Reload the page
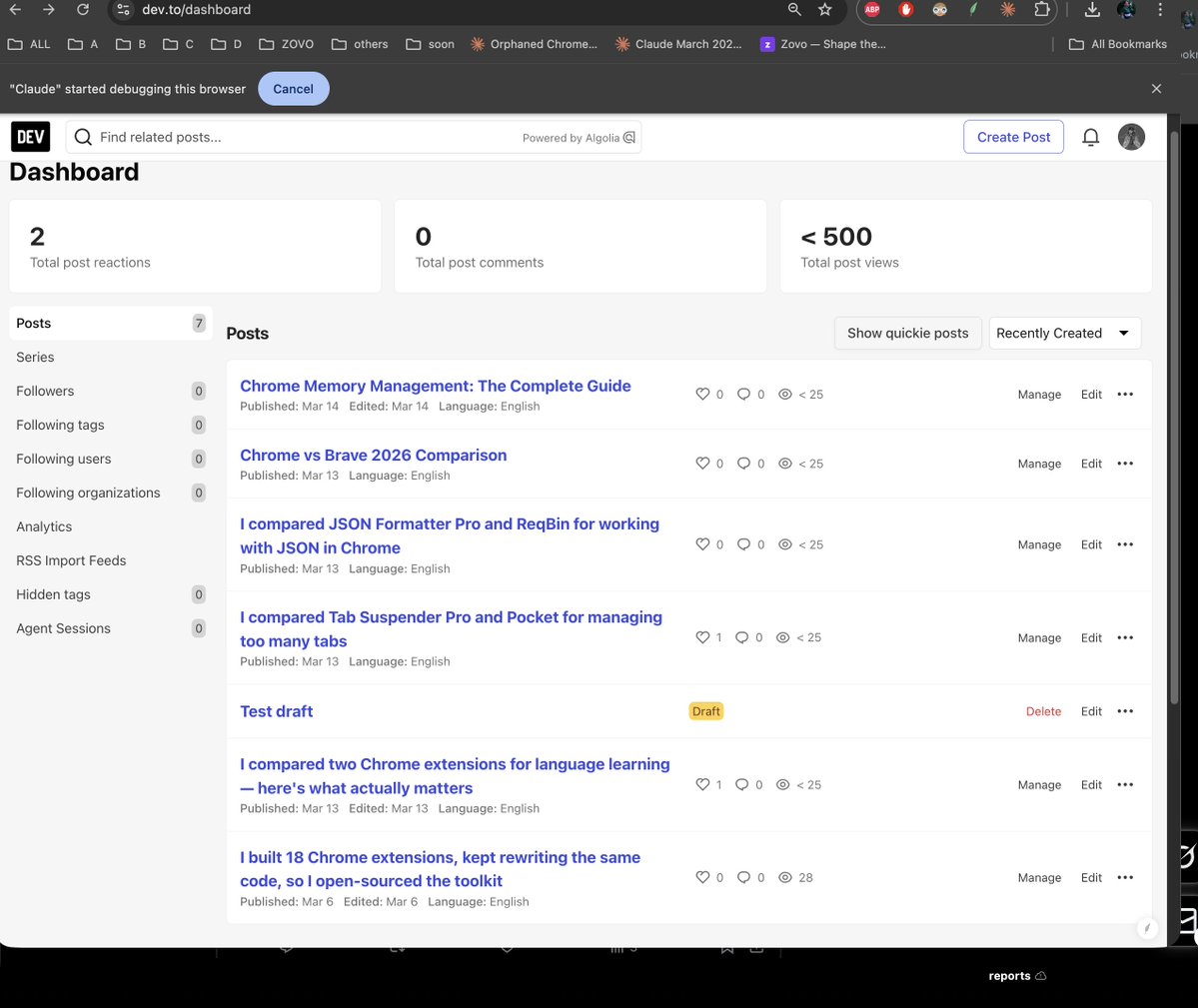Viewport: 1198px width, 1008px height. (x=83, y=9)
